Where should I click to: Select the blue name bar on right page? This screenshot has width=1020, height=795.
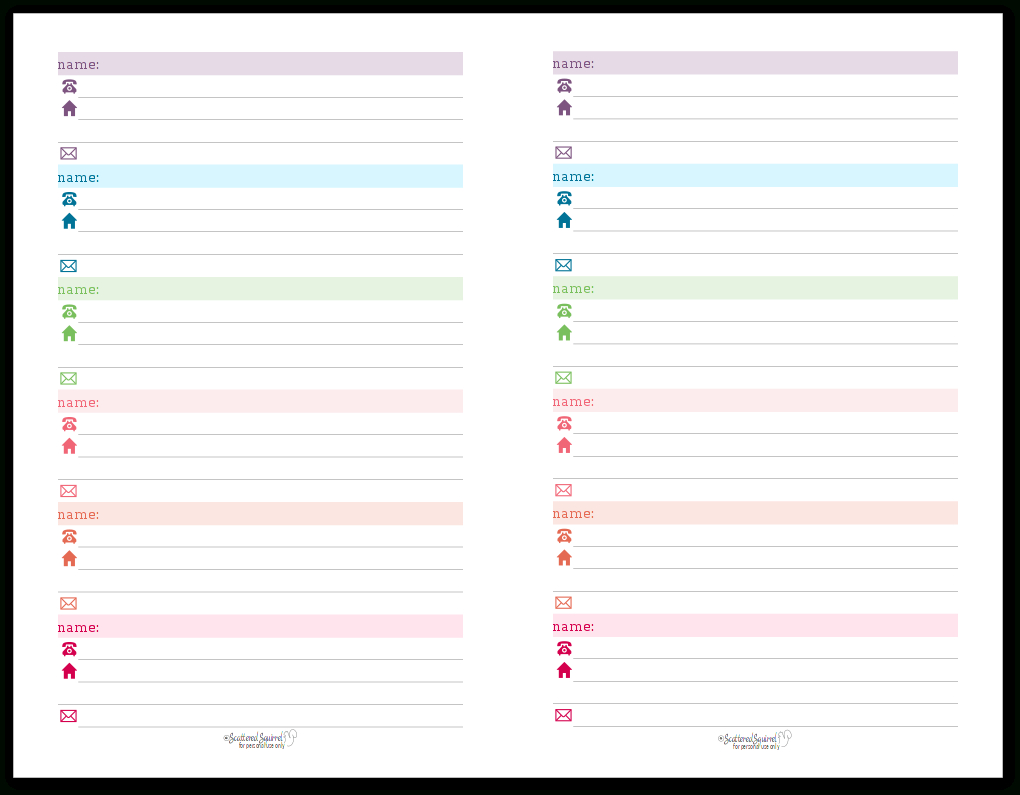click(755, 176)
